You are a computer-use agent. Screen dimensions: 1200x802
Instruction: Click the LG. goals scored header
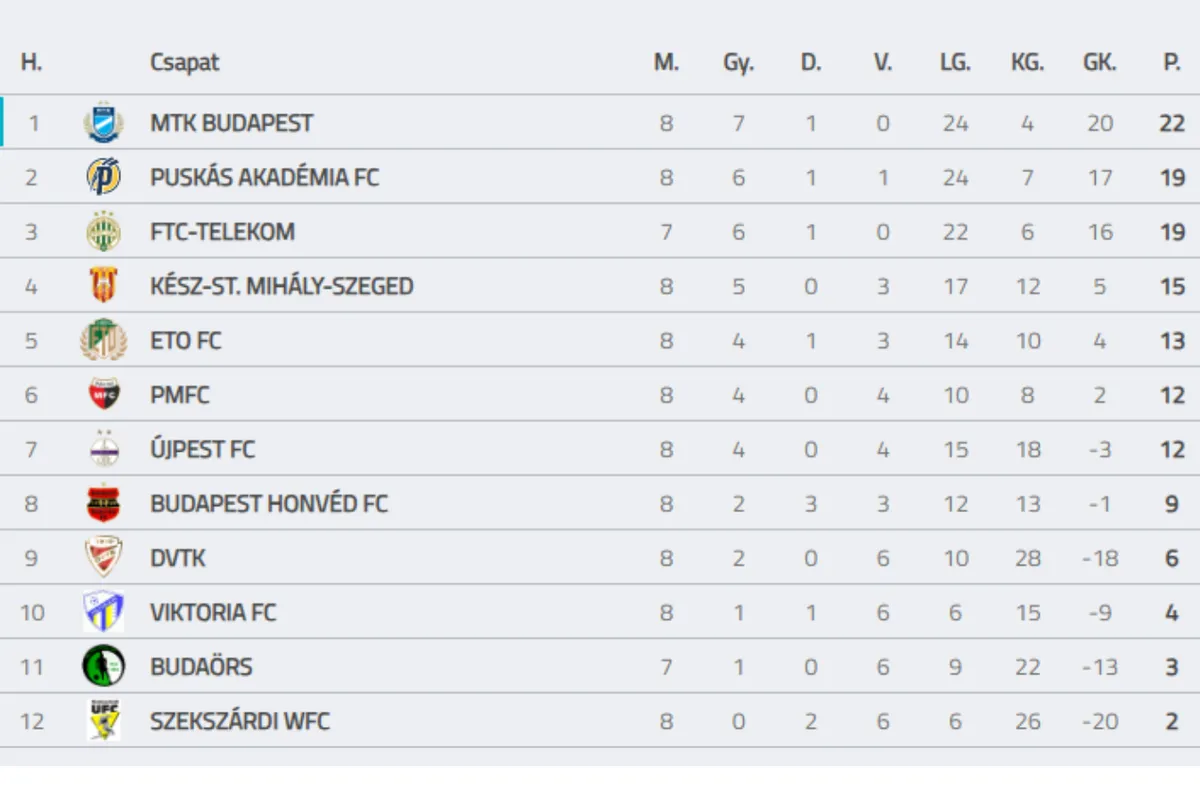click(x=955, y=62)
